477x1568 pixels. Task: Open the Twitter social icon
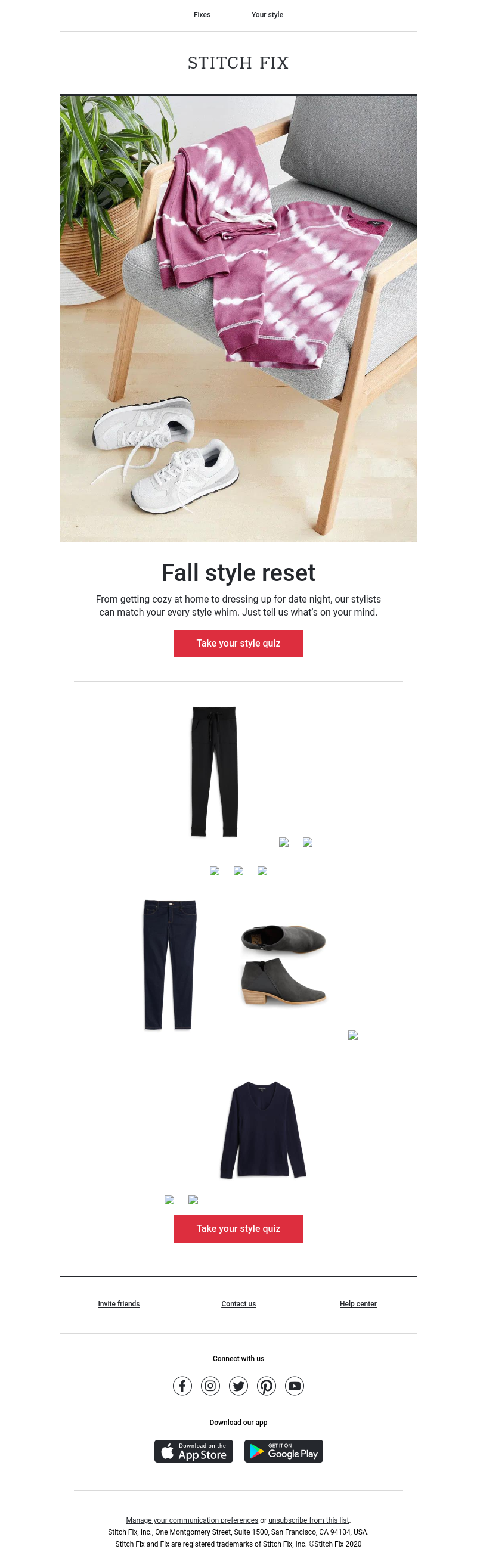click(x=238, y=1386)
